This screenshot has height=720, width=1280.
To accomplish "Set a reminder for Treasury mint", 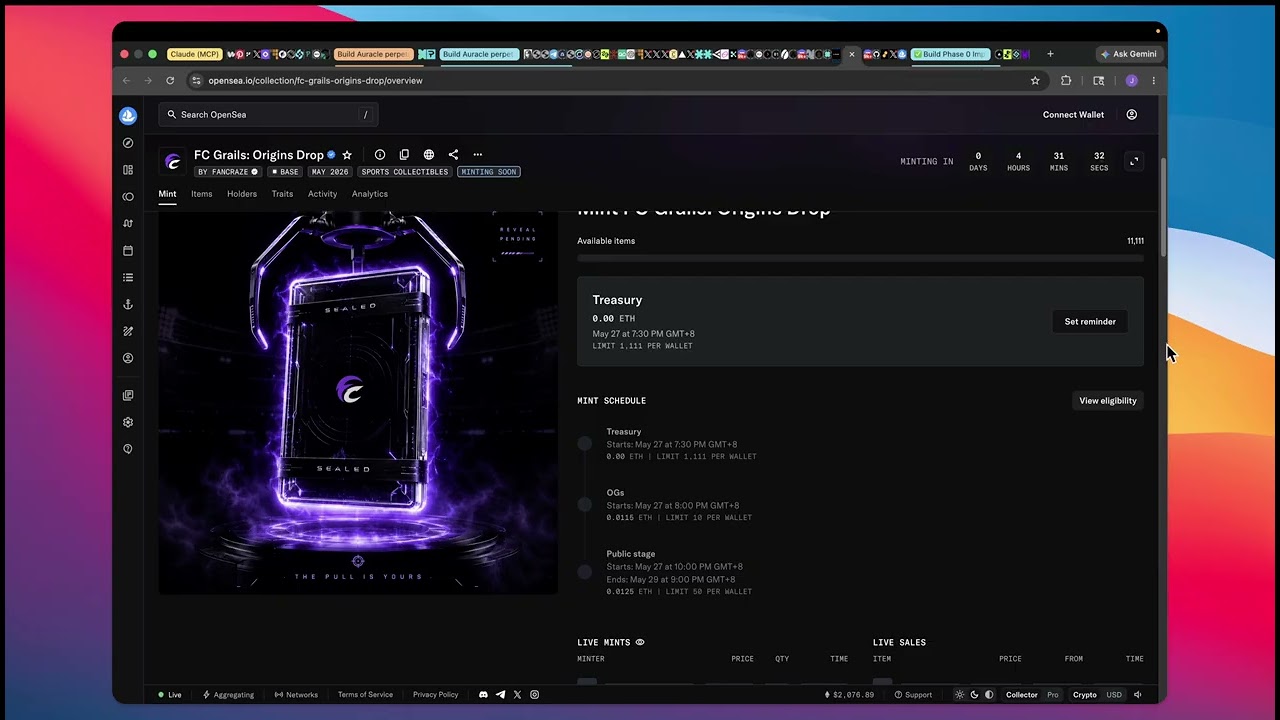I will (1090, 322).
